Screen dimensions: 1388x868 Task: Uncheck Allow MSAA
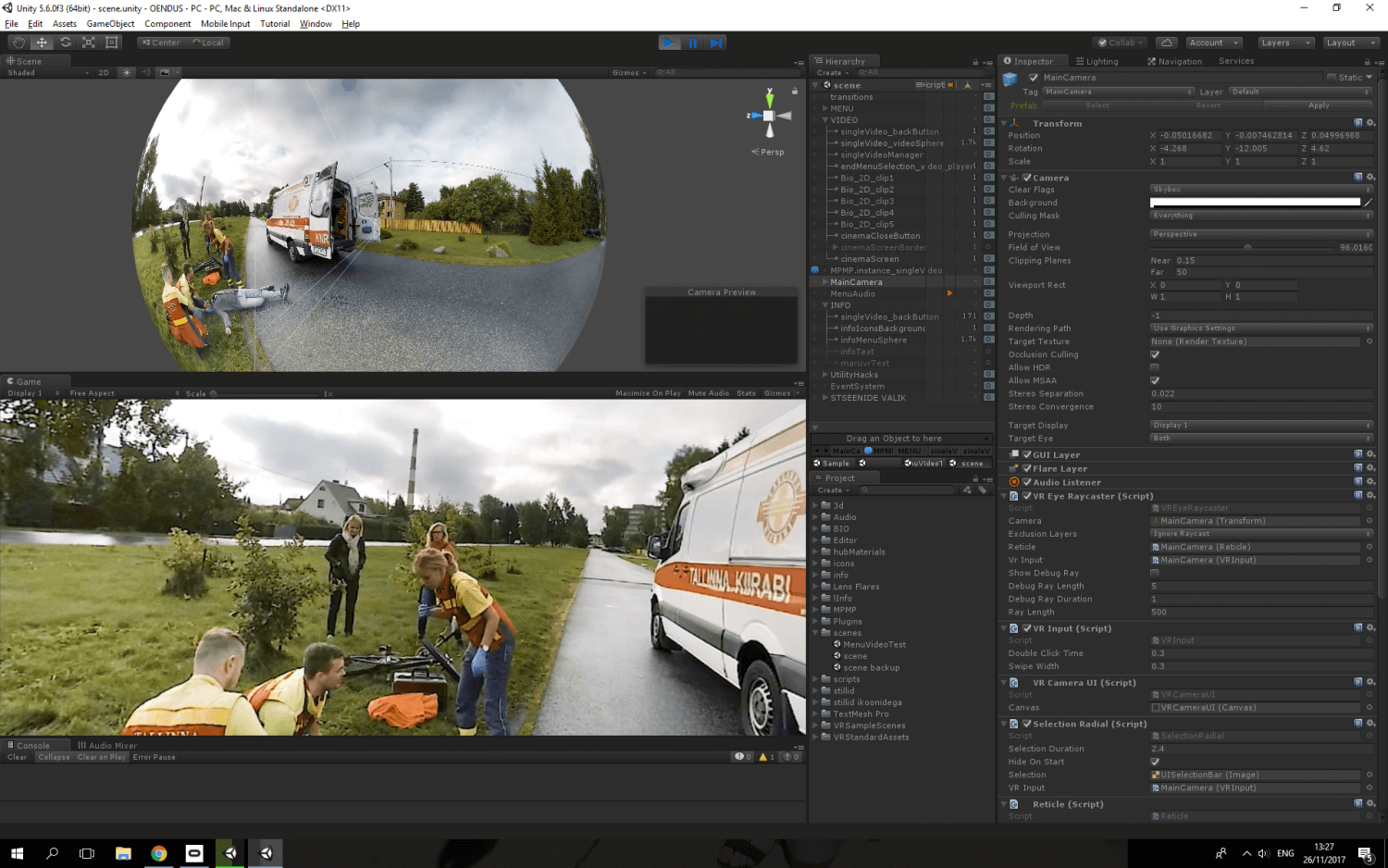pyautogui.click(x=1155, y=380)
